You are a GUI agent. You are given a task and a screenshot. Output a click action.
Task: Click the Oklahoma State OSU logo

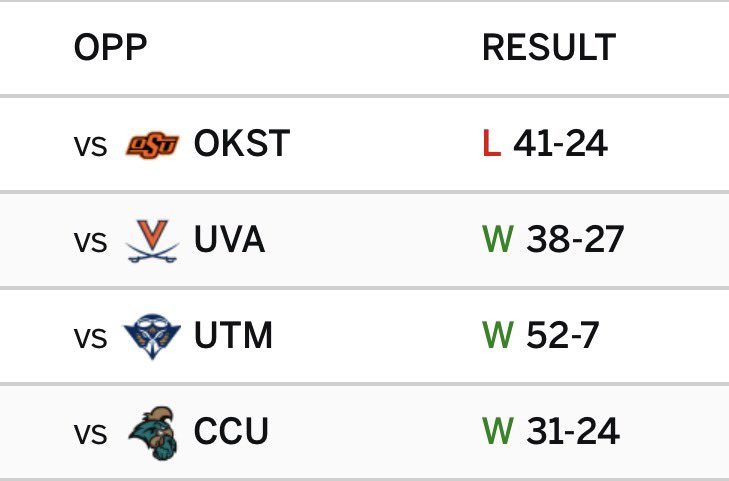tap(152, 145)
